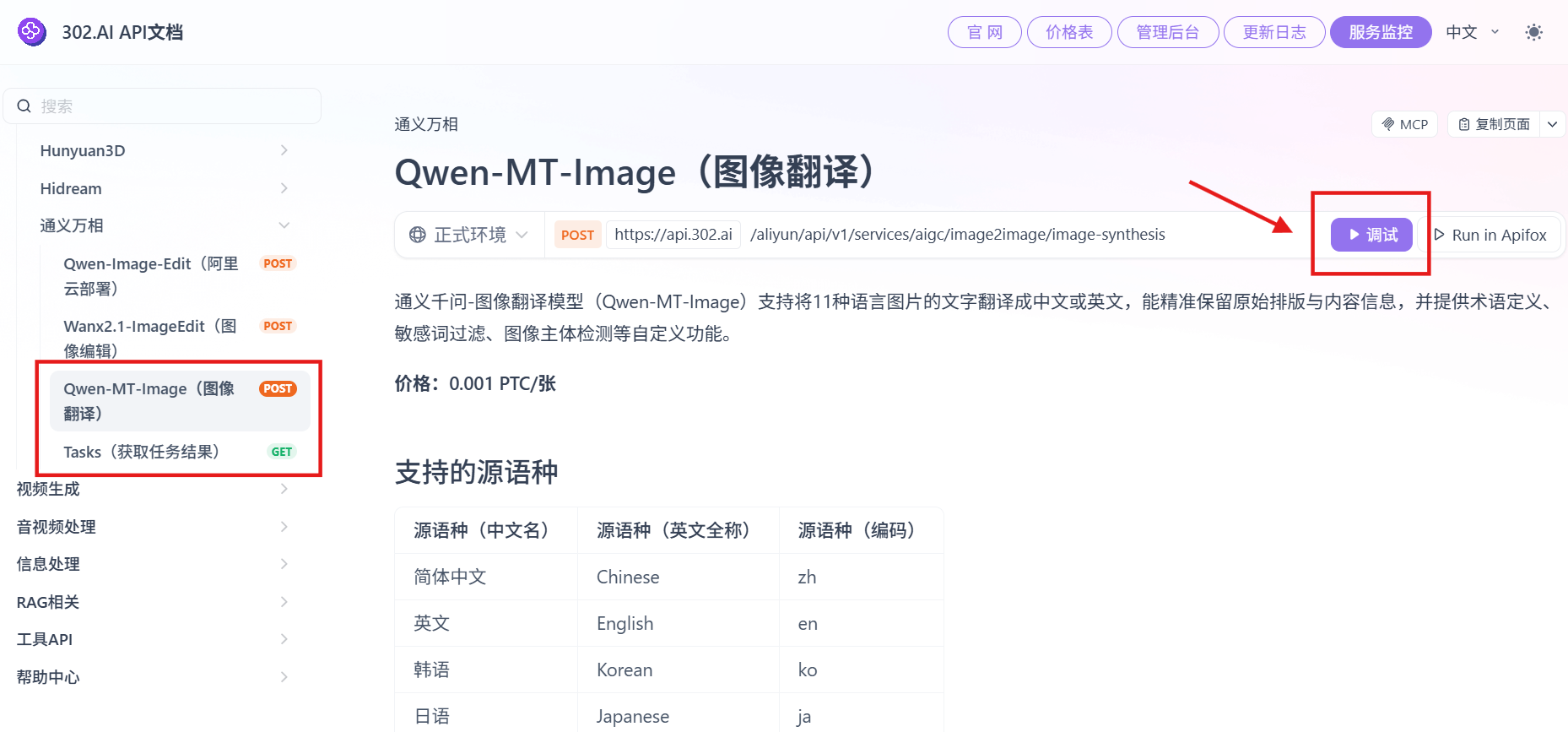
Task: Click the MCP button
Action: [x=1404, y=124]
